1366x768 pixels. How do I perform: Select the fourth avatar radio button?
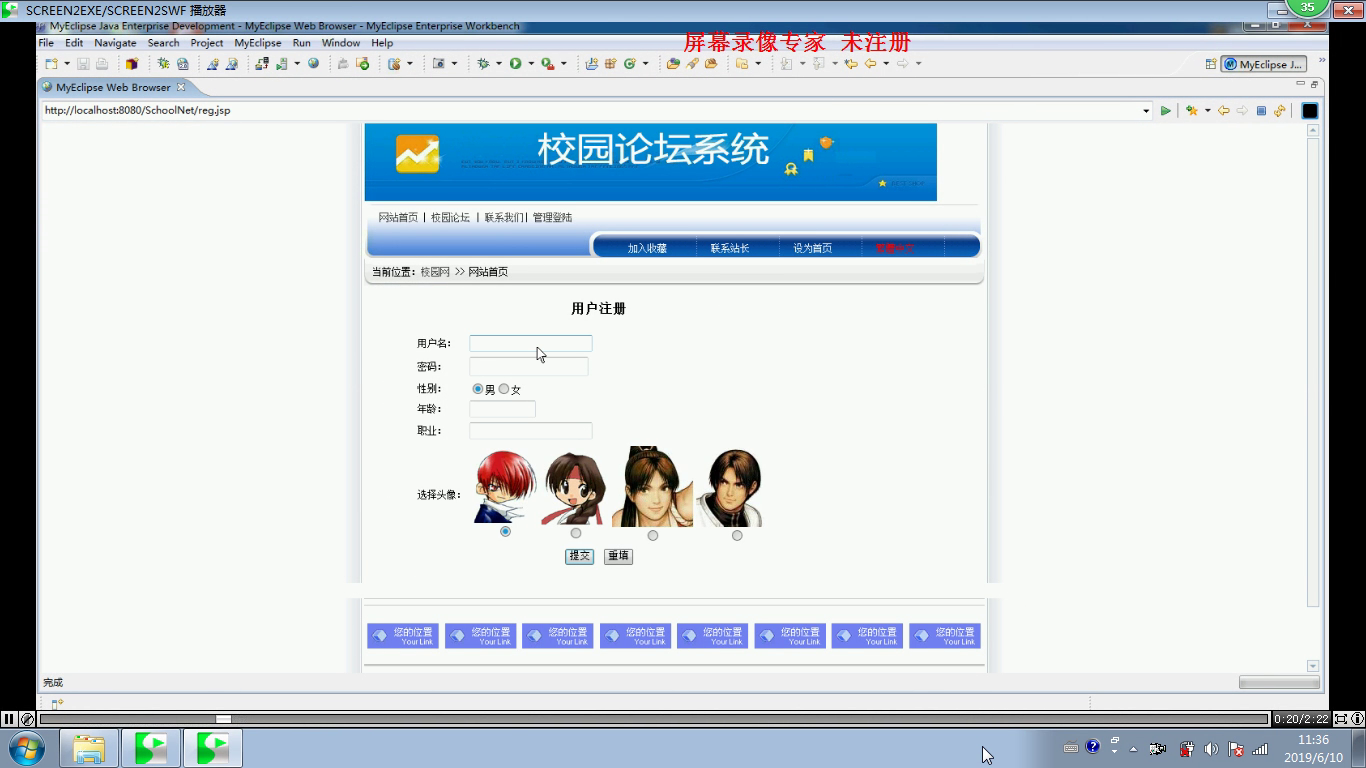[737, 535]
